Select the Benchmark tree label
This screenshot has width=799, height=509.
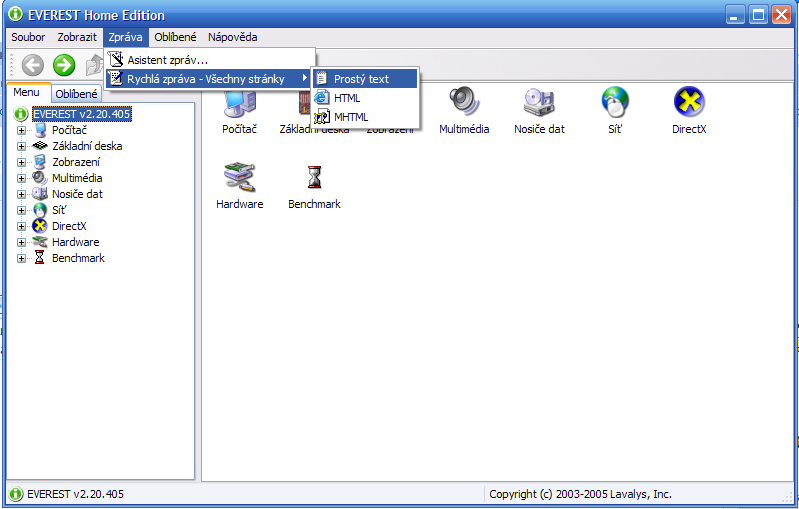point(78,258)
